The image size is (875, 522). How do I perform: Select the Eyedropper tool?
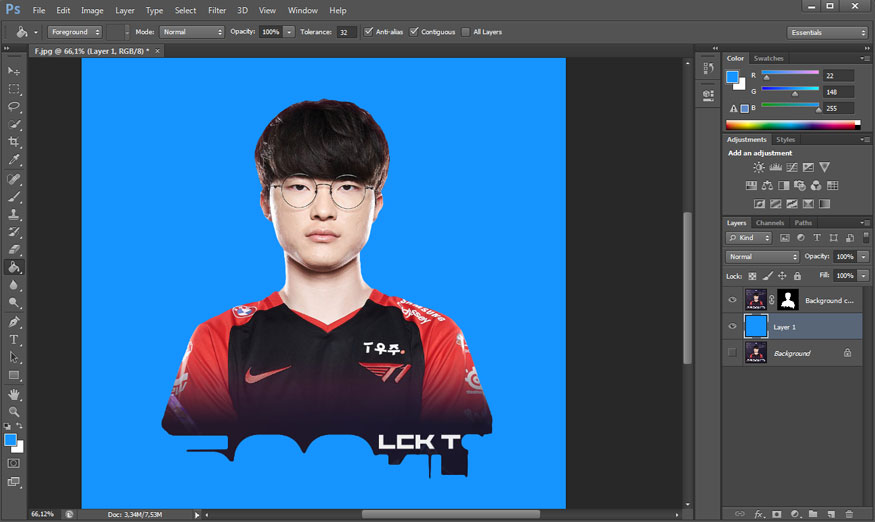(x=14, y=160)
